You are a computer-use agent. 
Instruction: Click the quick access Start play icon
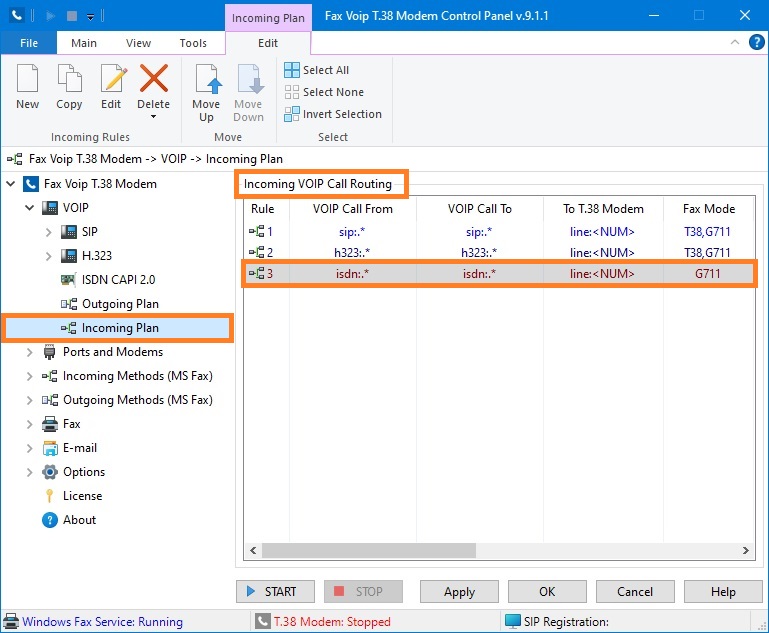click(50, 16)
